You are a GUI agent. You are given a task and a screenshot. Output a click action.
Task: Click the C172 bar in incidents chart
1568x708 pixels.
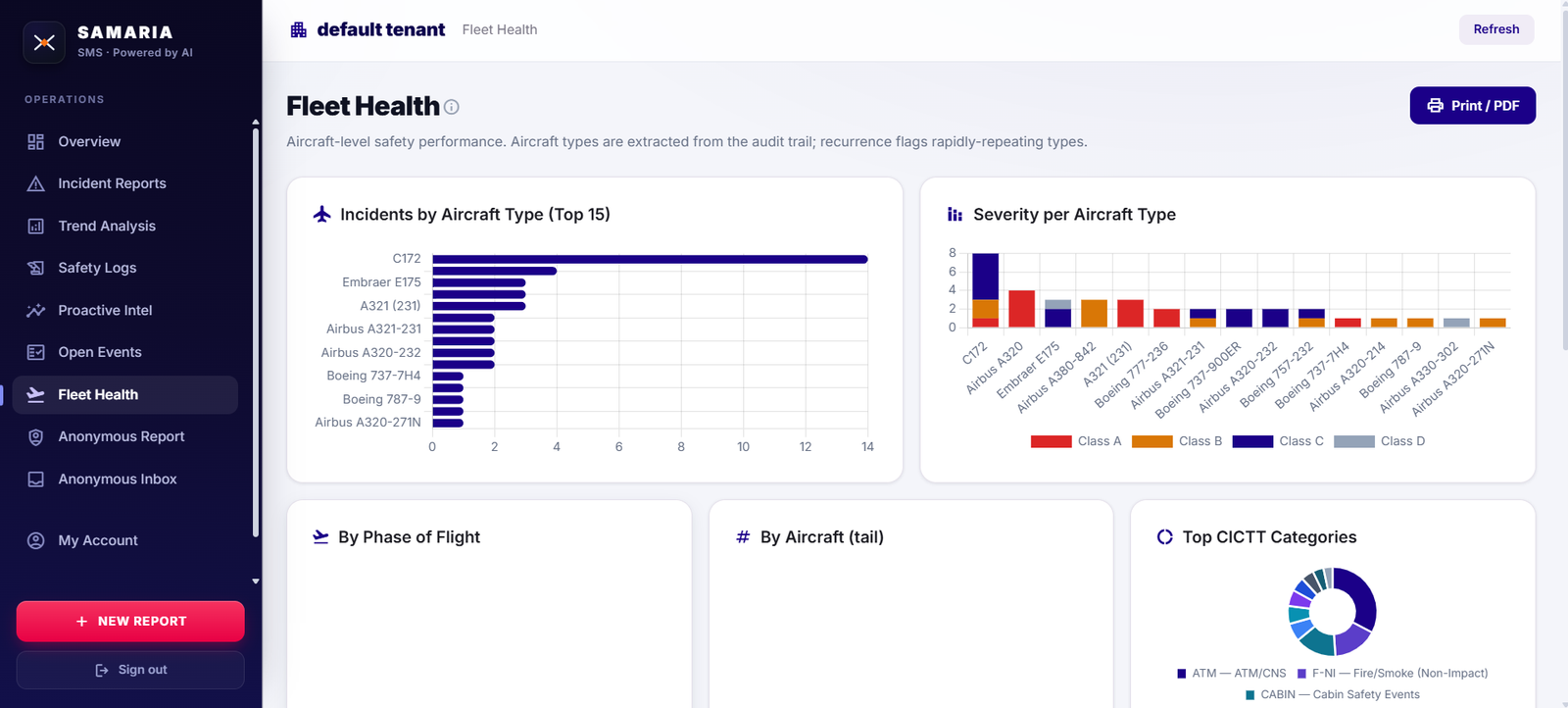point(650,259)
